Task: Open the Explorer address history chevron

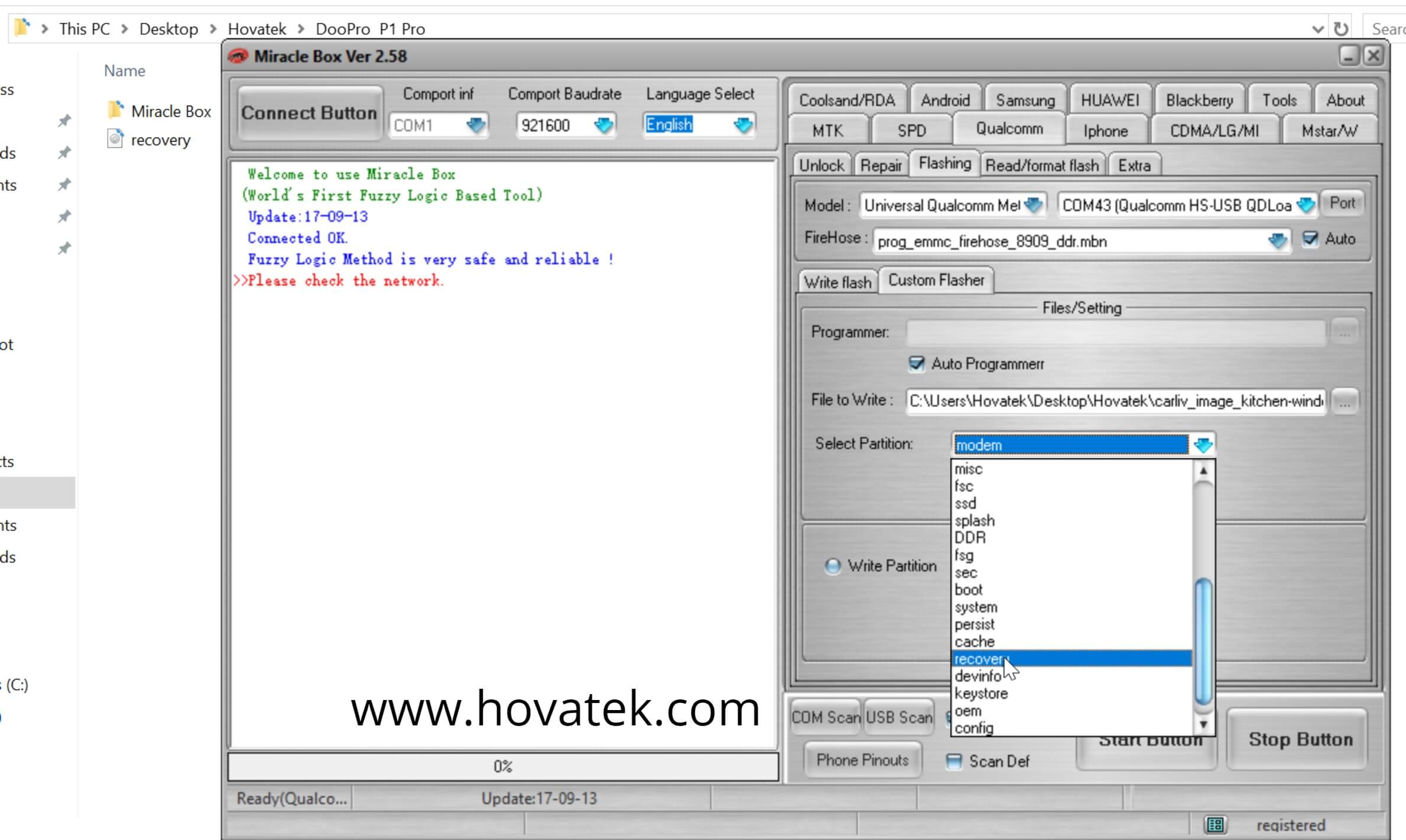Action: click(x=1317, y=29)
